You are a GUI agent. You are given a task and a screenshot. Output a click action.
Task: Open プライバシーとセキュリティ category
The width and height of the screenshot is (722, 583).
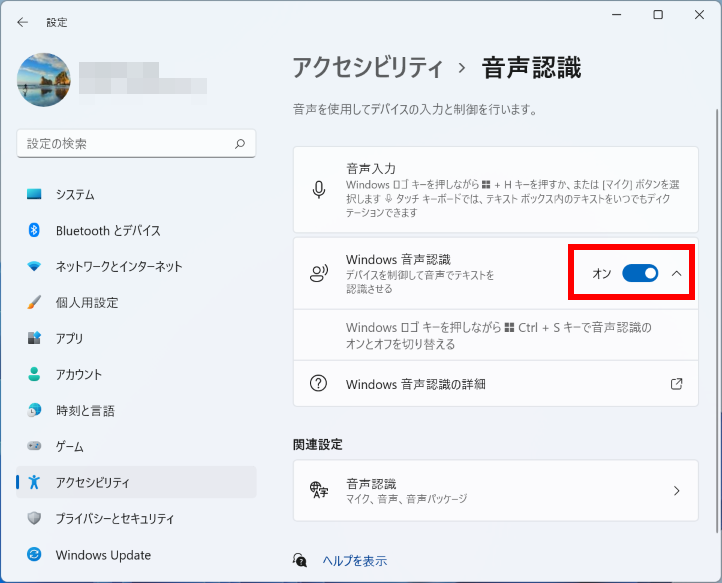coord(136,519)
